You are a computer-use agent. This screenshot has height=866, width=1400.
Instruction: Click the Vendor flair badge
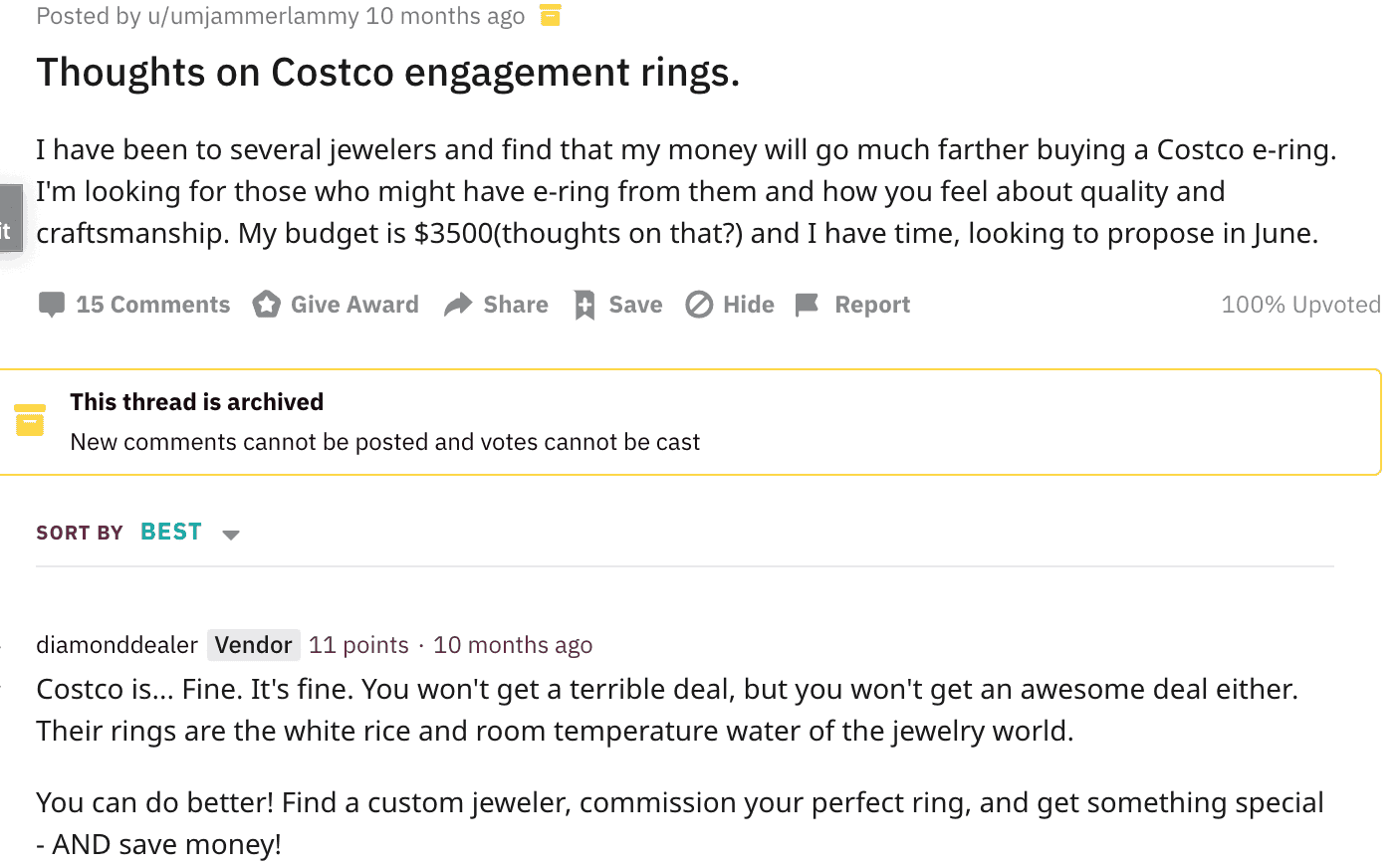pyautogui.click(x=254, y=645)
